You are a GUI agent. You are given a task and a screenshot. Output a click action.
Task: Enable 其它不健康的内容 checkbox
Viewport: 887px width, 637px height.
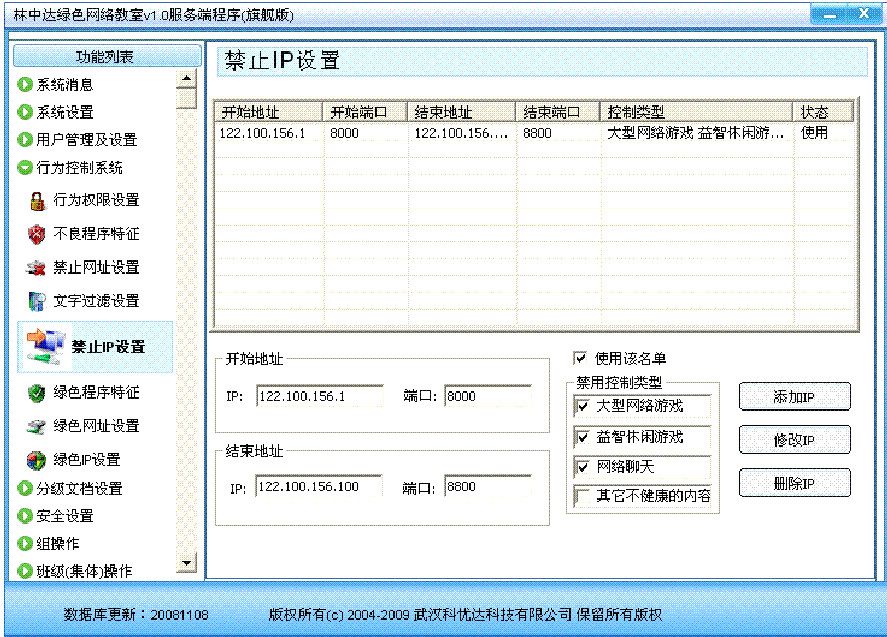click(583, 496)
